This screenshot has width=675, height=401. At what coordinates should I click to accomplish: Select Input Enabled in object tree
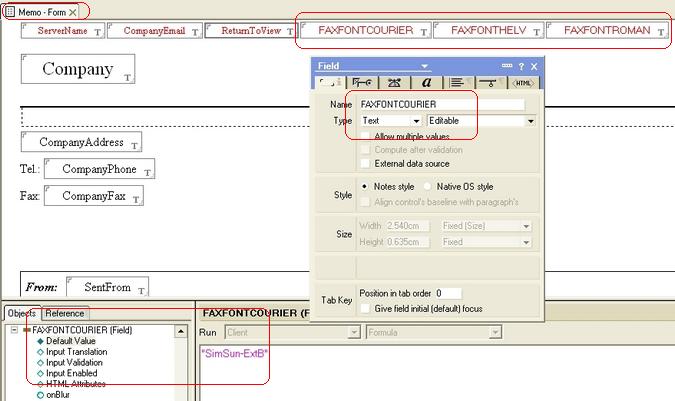coord(71,373)
